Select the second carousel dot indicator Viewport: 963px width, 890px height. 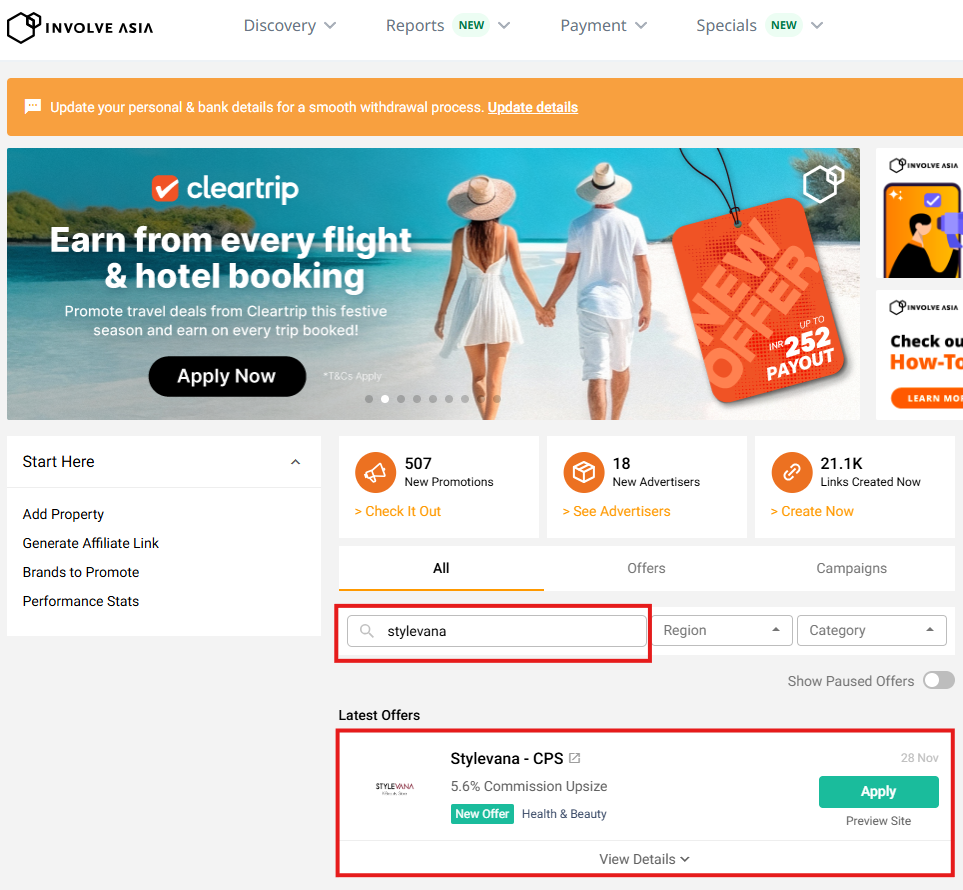(385, 399)
